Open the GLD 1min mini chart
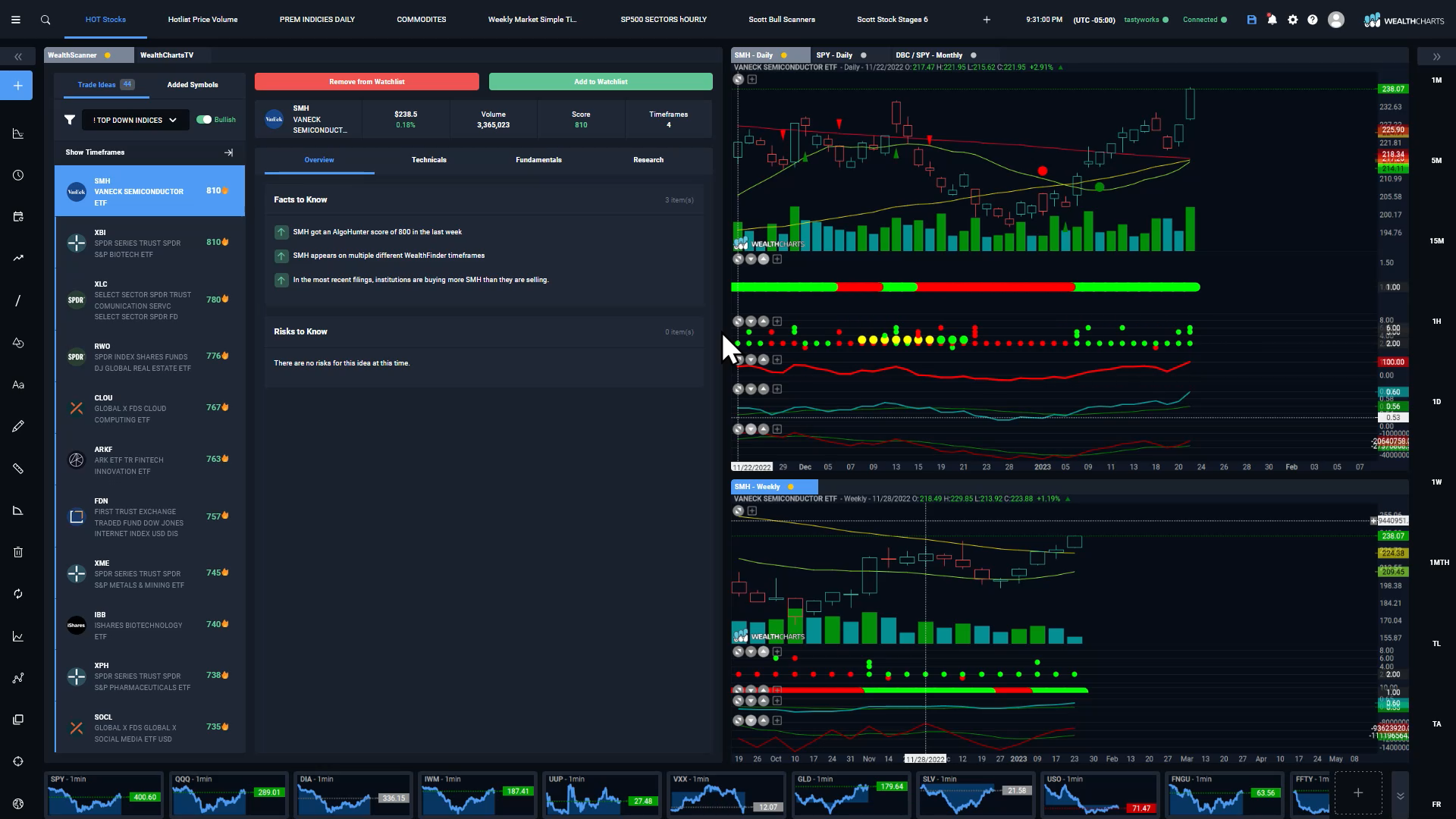 [851, 793]
